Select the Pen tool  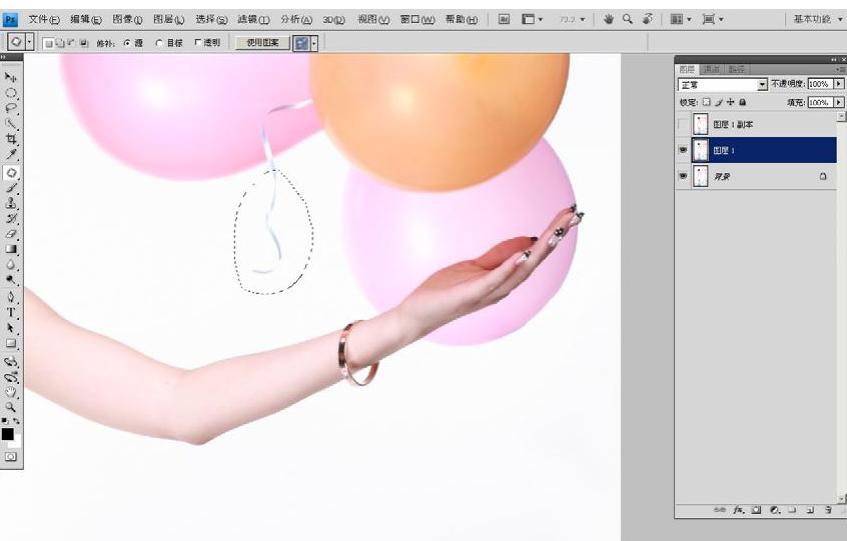tap(10, 297)
